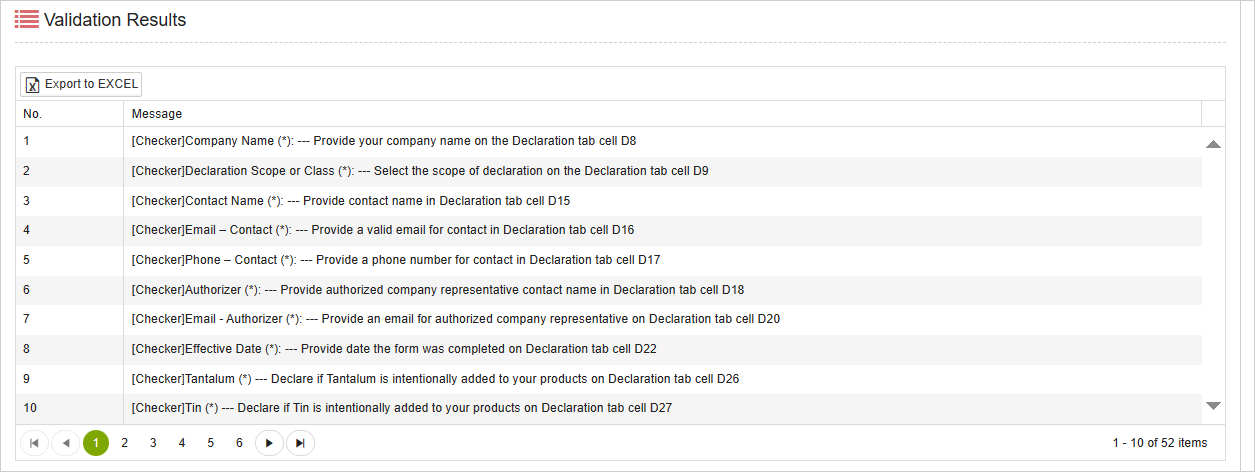Open page 2 of the results
The width and height of the screenshot is (1255, 472).
[124, 442]
